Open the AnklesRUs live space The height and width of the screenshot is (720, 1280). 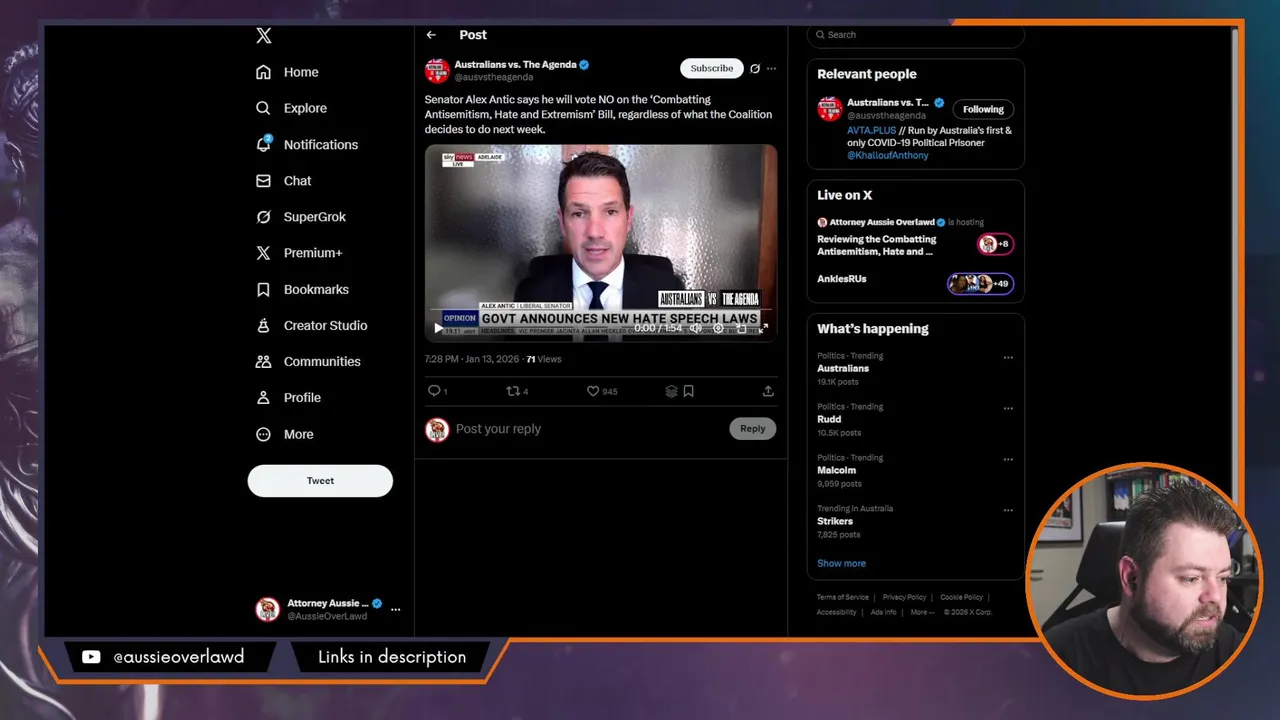point(842,279)
